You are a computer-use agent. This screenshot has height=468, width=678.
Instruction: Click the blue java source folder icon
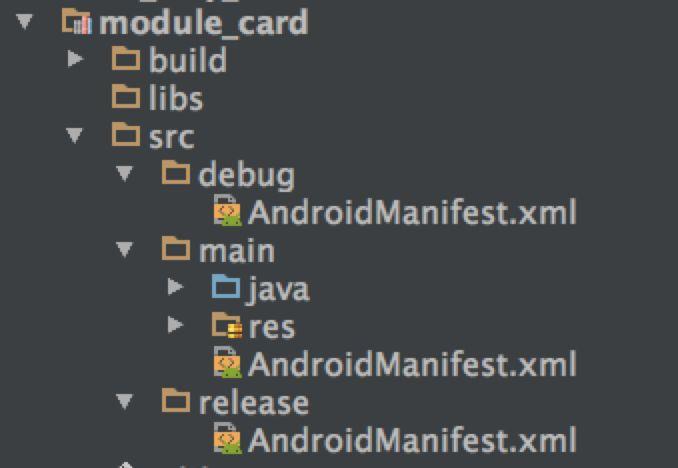click(226, 286)
